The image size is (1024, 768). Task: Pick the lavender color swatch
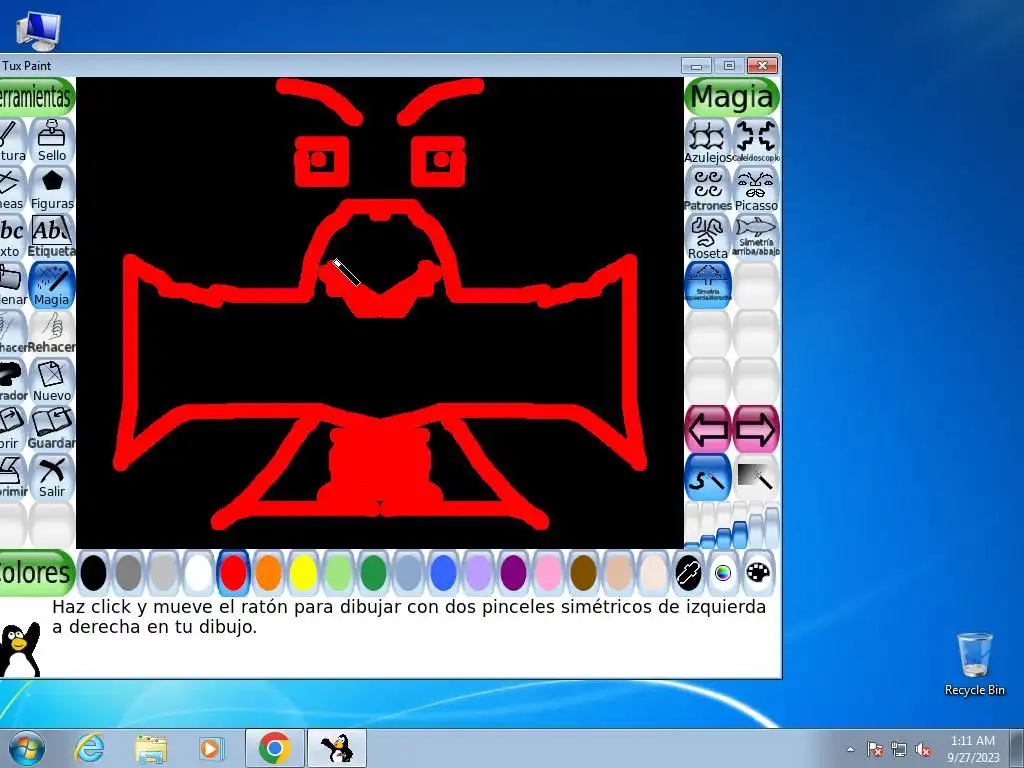point(478,573)
